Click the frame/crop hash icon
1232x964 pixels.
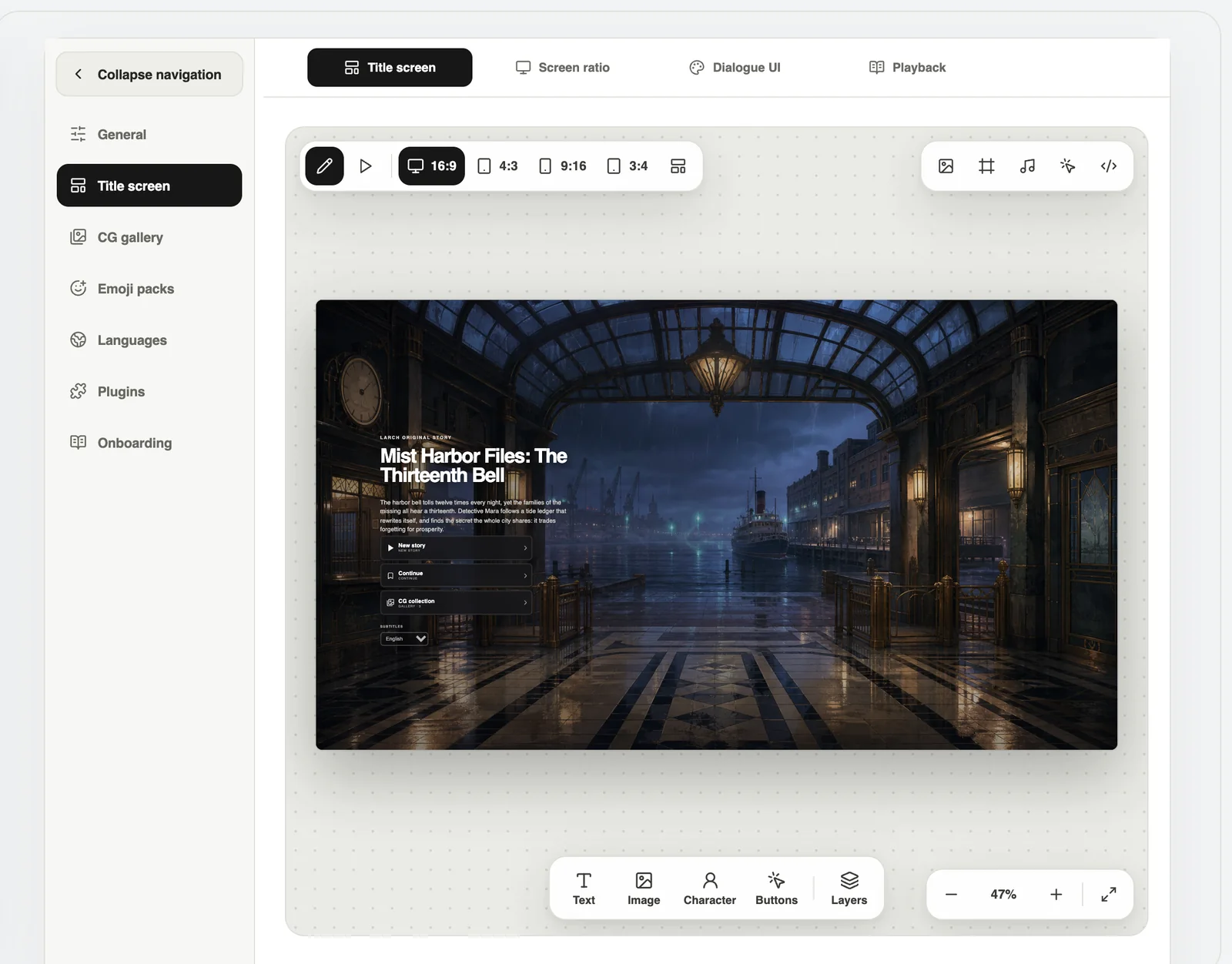[x=986, y=166]
